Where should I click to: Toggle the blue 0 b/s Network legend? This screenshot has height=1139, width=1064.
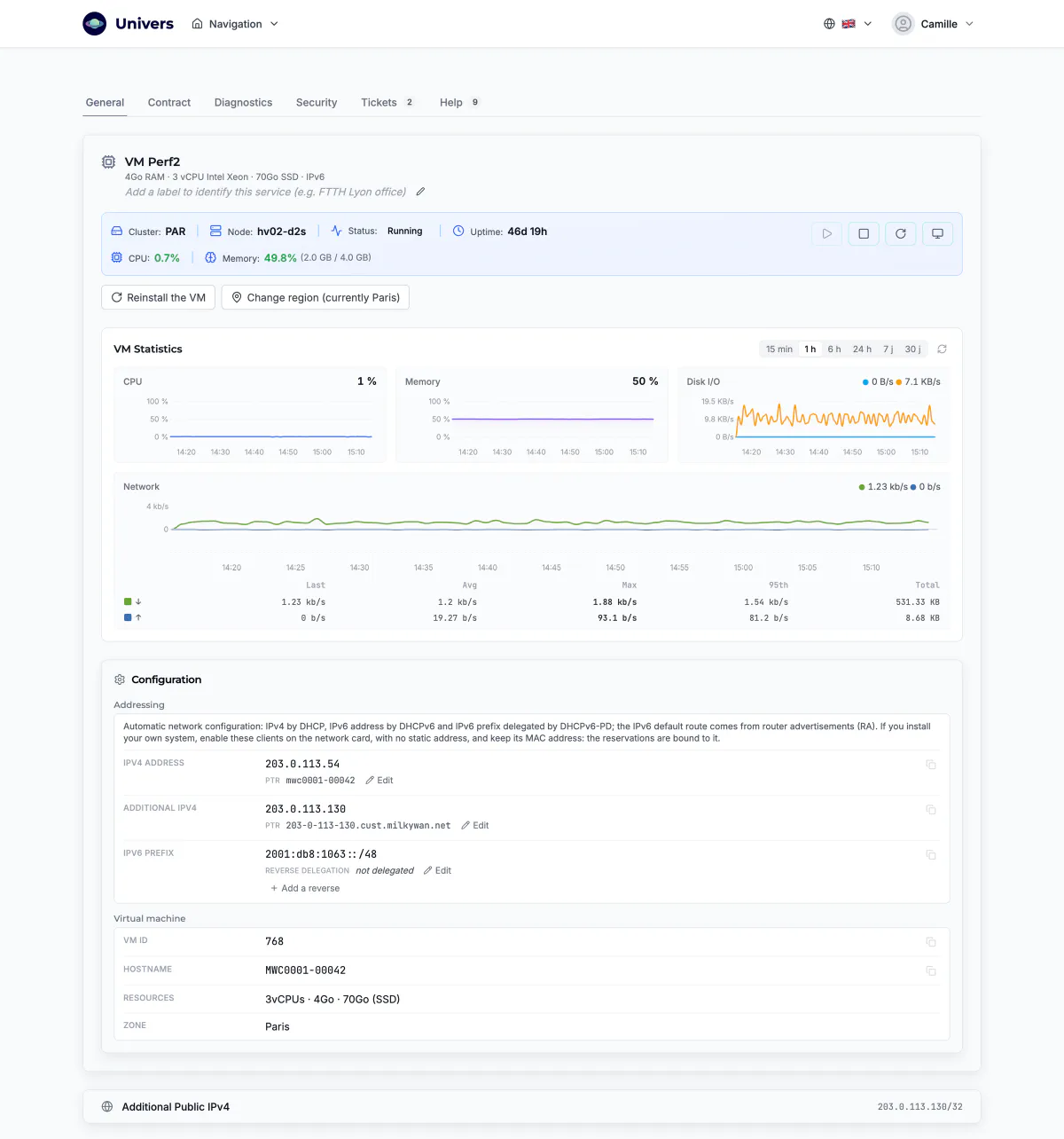coord(926,487)
